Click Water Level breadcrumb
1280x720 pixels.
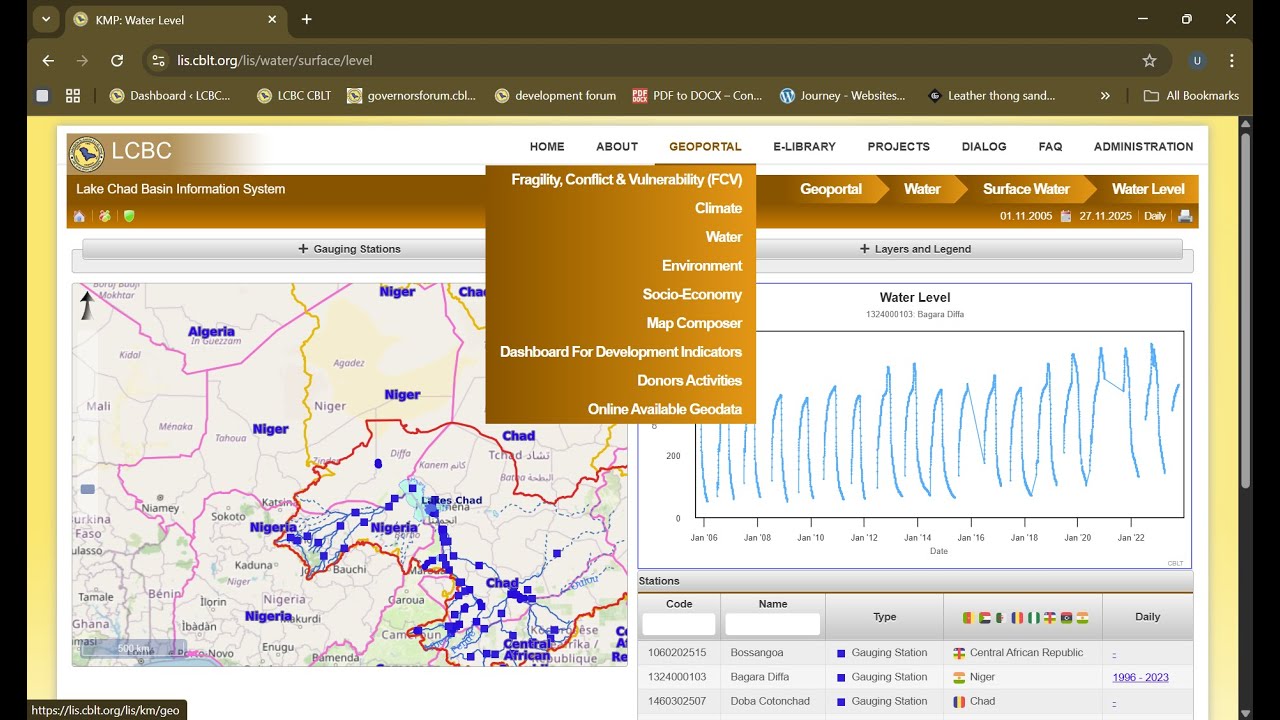[1148, 189]
